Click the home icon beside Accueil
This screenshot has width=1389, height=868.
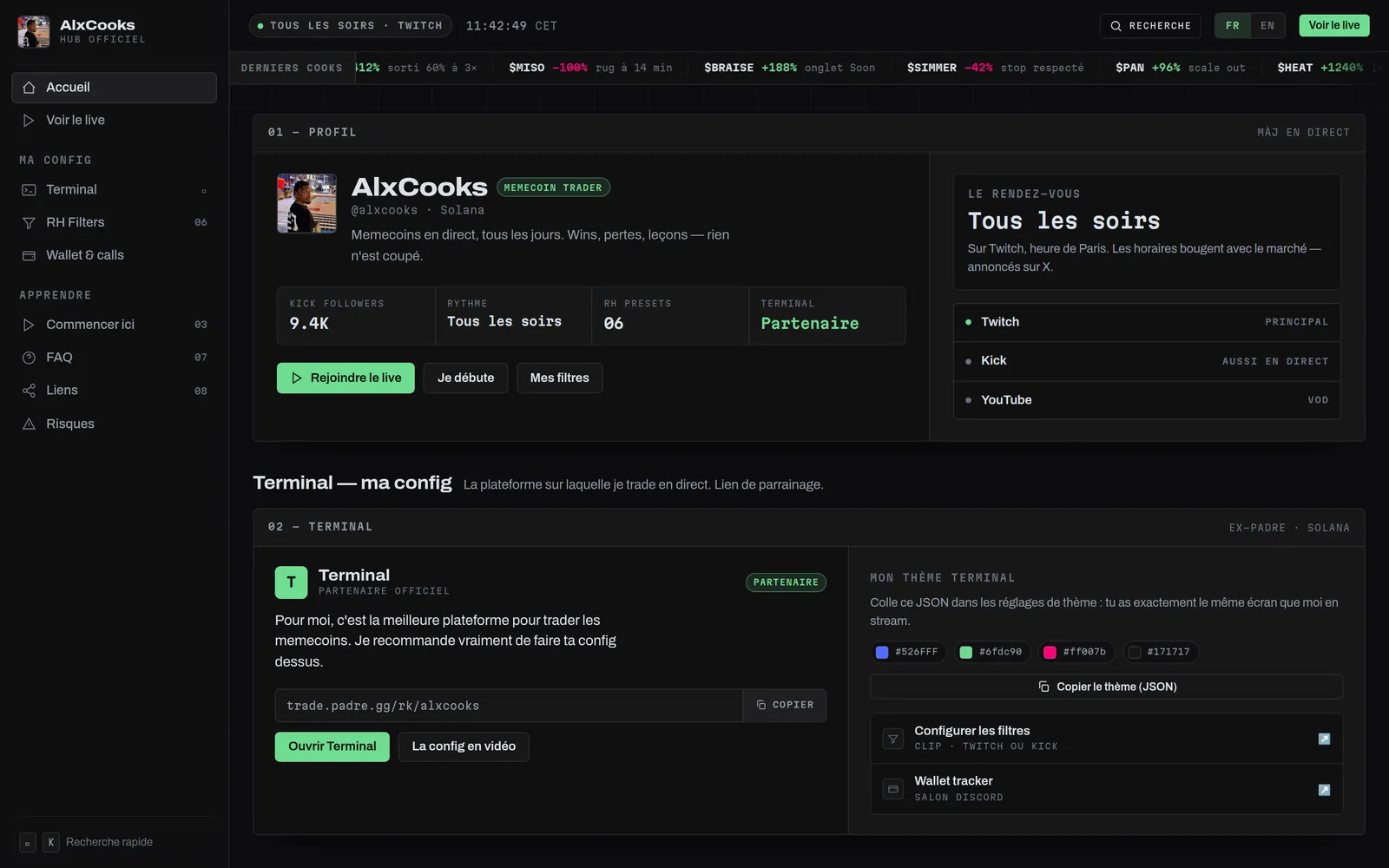(29, 88)
